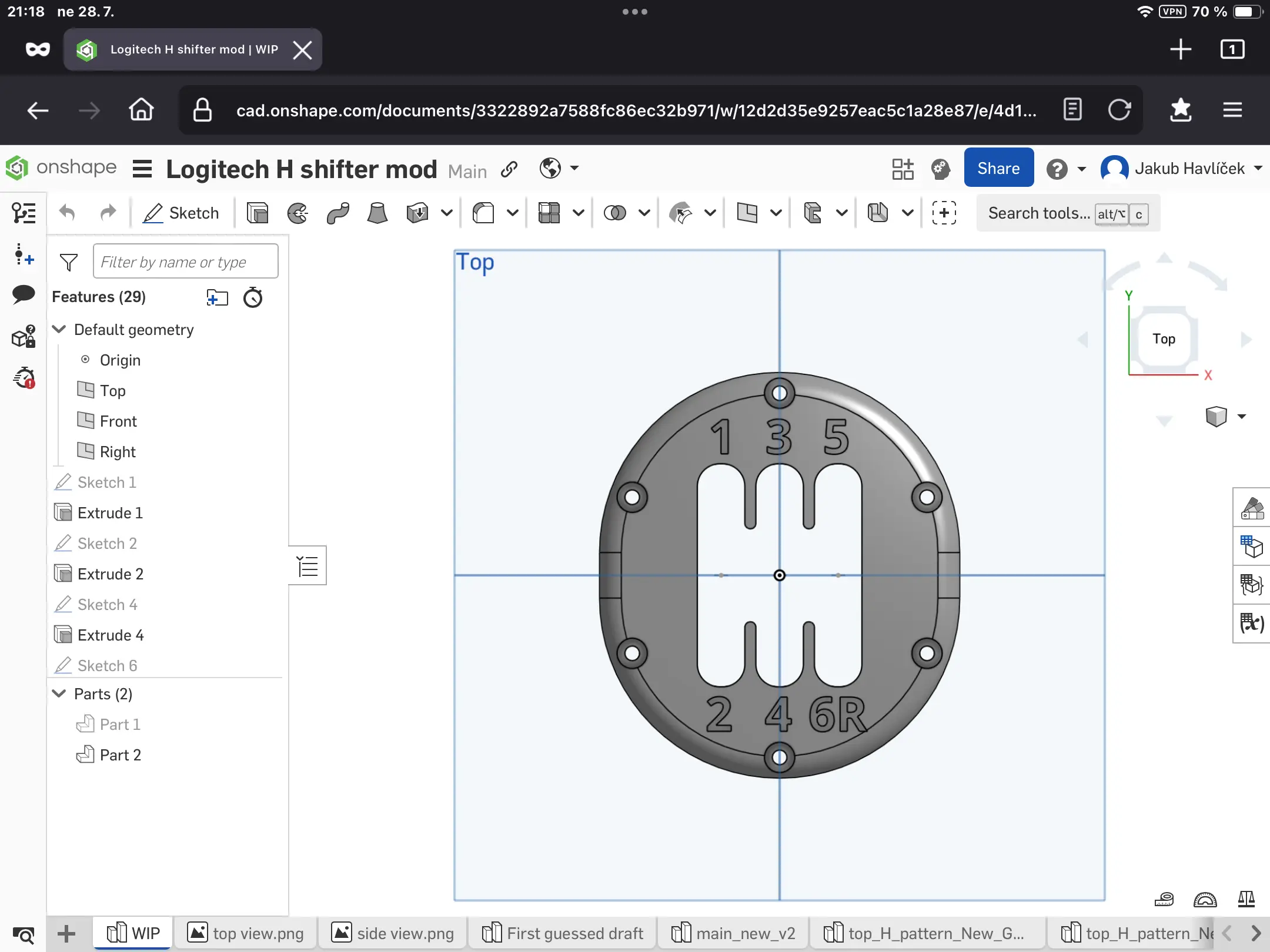Select the Loft tool
This screenshot has width=1270, height=952.
[377, 213]
